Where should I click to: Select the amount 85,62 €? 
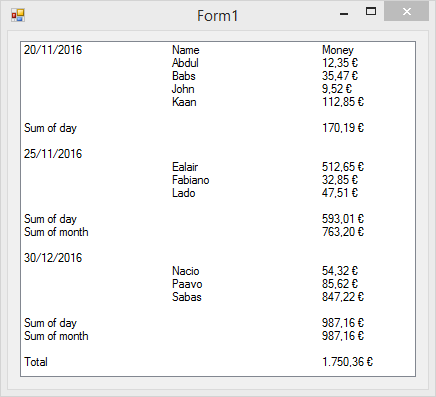tap(340, 284)
